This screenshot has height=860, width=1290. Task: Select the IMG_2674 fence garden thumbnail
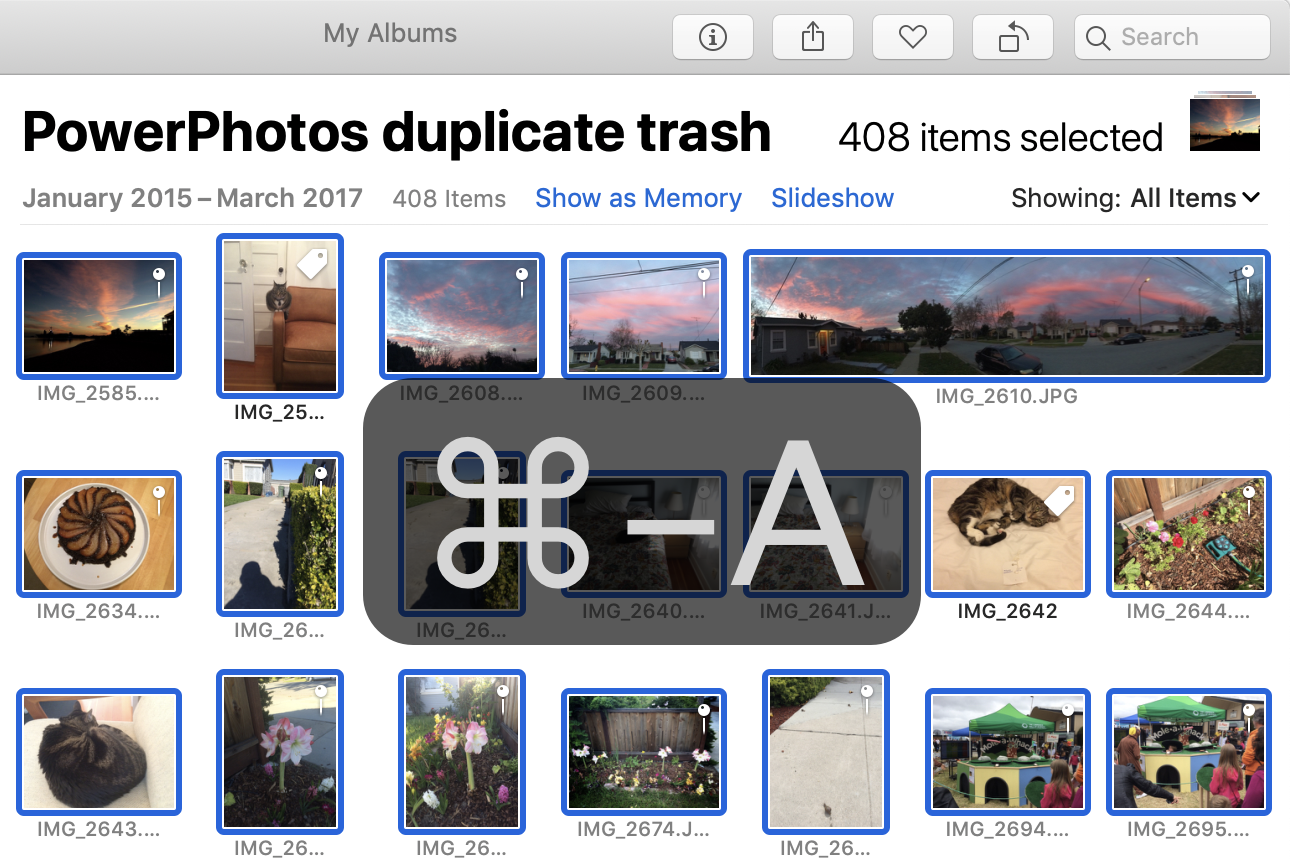click(644, 752)
